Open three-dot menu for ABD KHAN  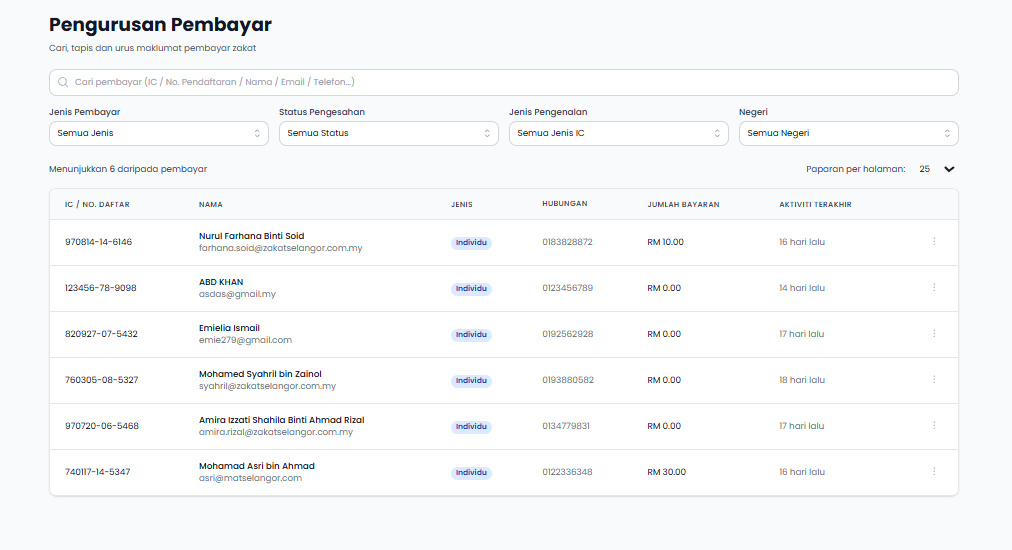(x=934, y=288)
